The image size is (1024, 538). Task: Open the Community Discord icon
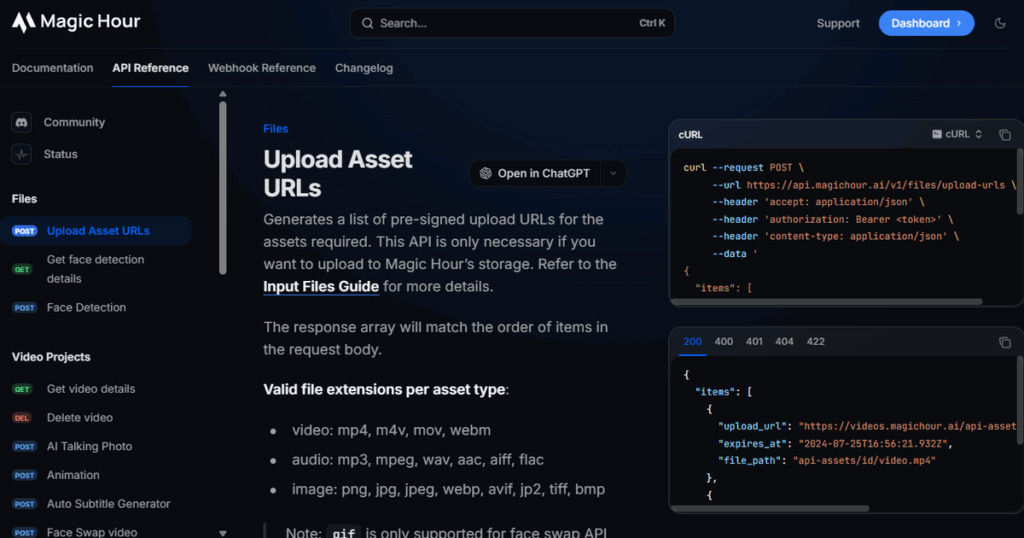[x=22, y=122]
